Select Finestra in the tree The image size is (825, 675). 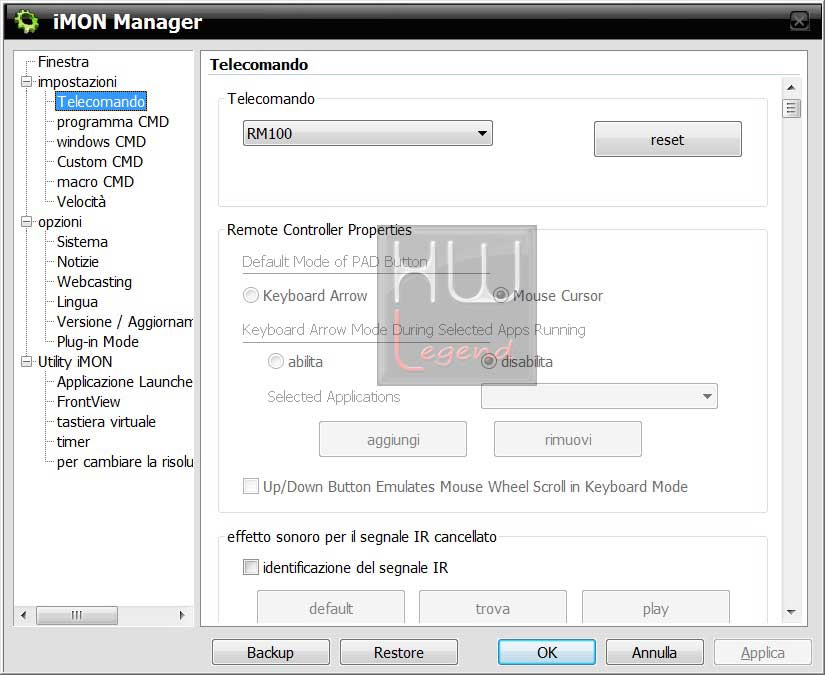pyautogui.click(x=63, y=62)
